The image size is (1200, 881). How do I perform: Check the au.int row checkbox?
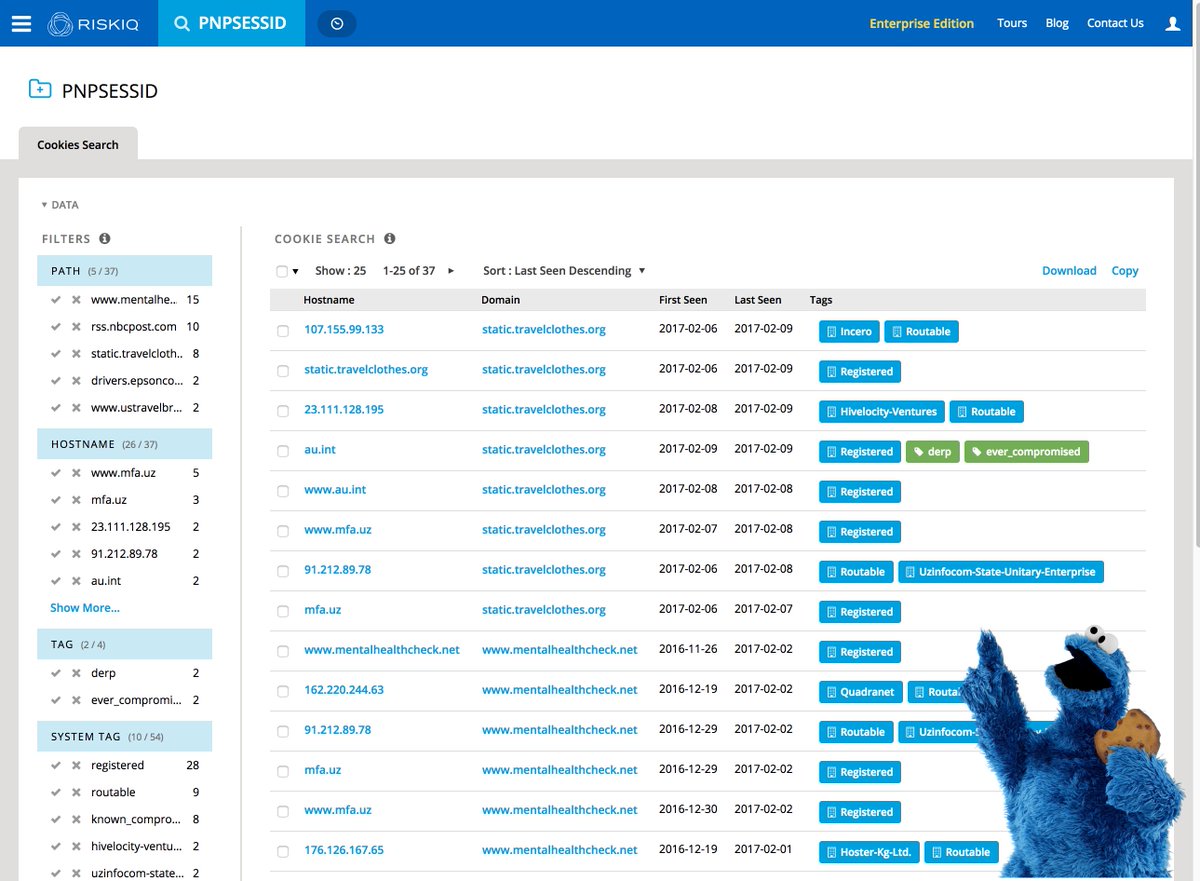pos(283,451)
